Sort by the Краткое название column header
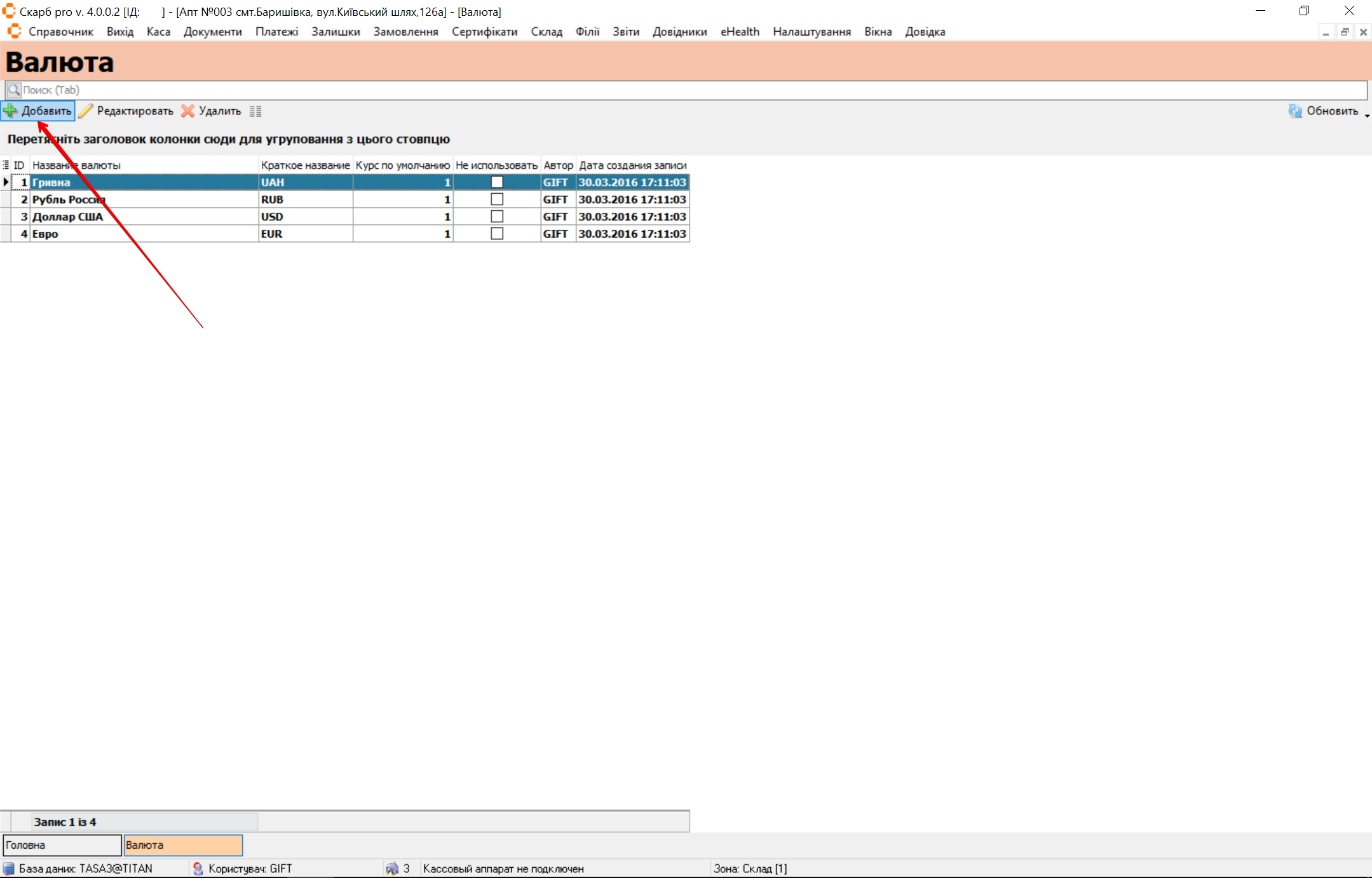This screenshot has height=878, width=1372. click(x=305, y=165)
